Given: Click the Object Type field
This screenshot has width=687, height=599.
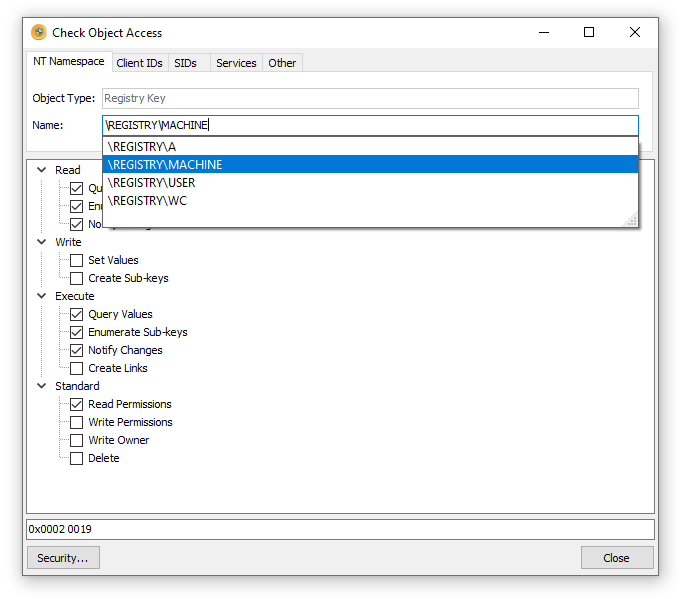Looking at the screenshot, I should tap(370, 98).
